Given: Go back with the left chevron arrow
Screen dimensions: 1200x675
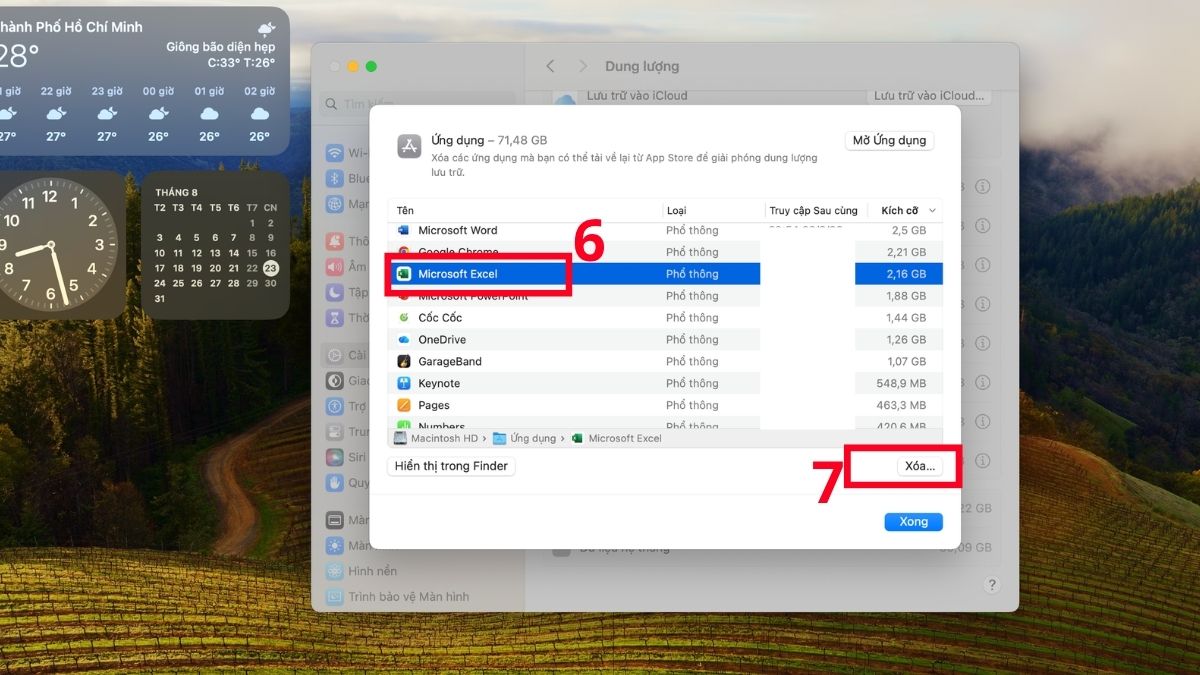Looking at the screenshot, I should click(x=550, y=66).
